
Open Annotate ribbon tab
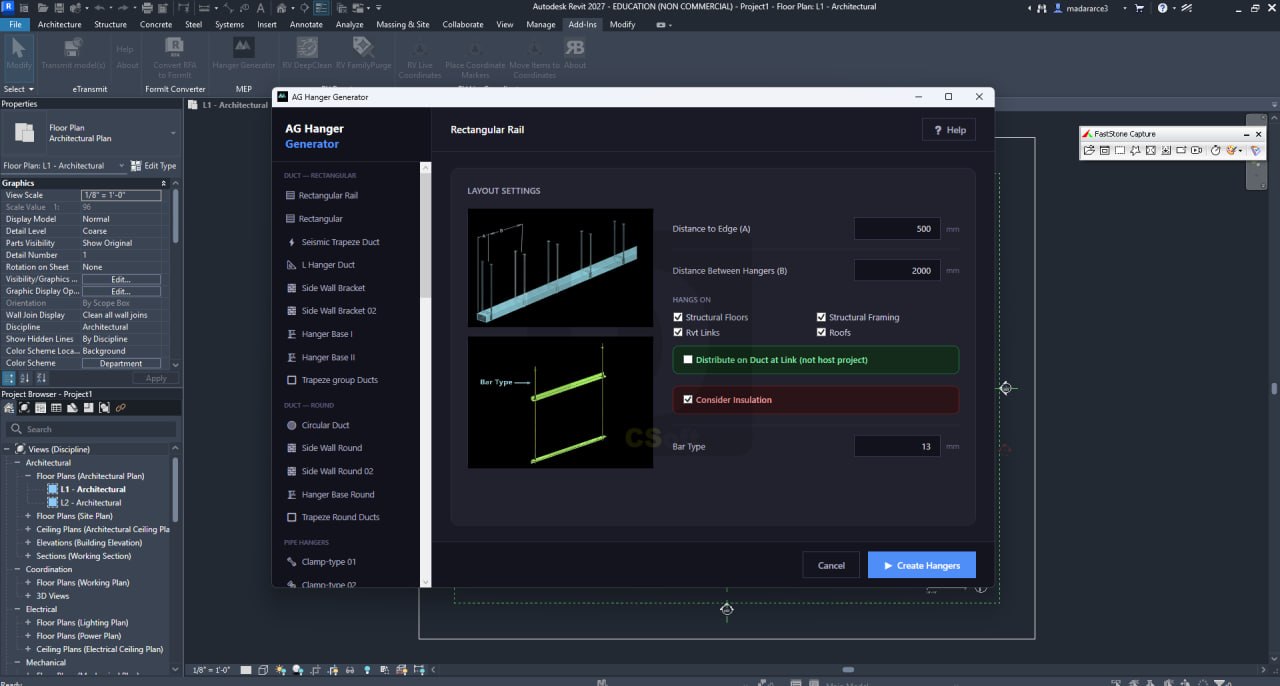tap(306, 24)
